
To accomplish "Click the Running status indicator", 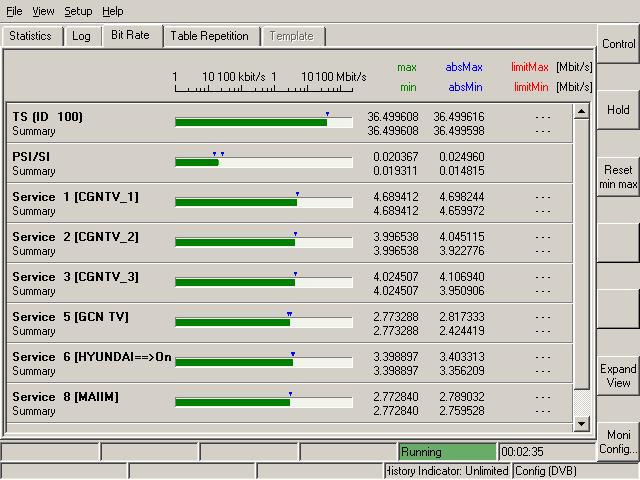I will 447,452.
